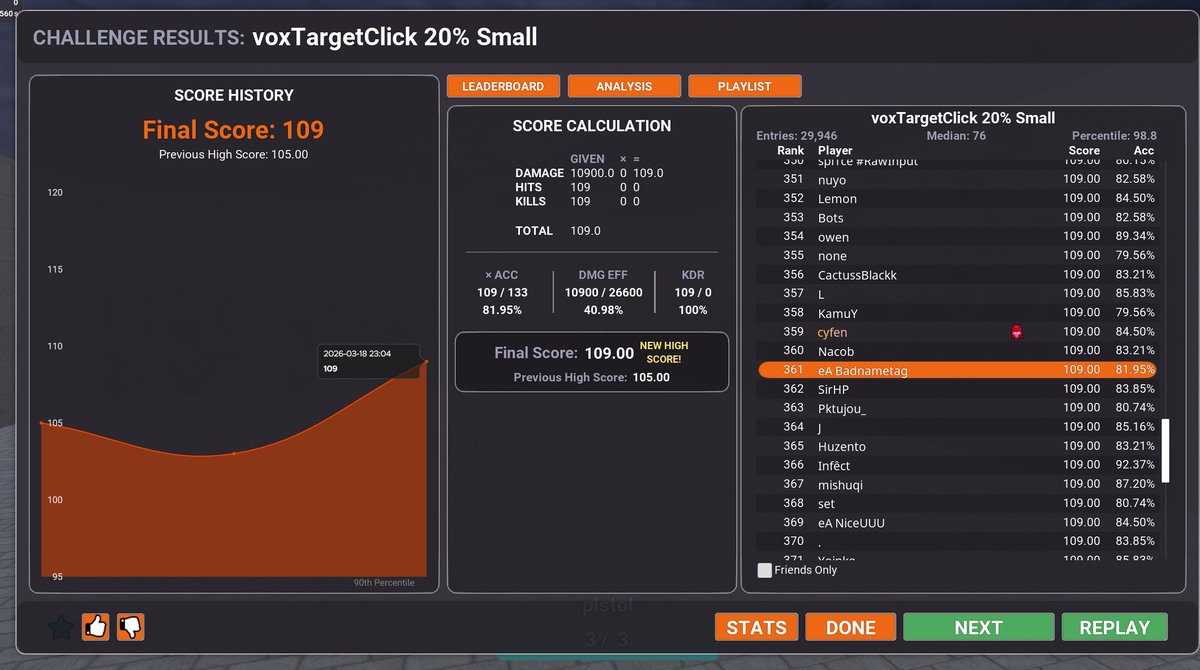
Task: Upvote scenario with the thumbs up icon
Action: tap(95, 627)
